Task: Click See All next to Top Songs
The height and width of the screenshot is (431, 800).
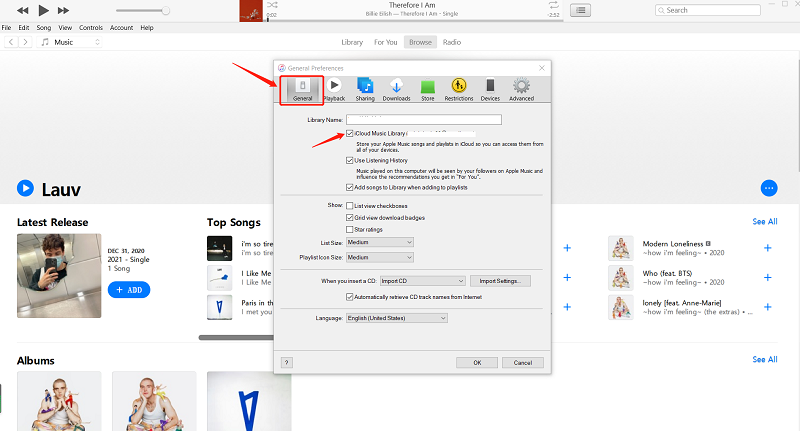Action: coord(765,221)
